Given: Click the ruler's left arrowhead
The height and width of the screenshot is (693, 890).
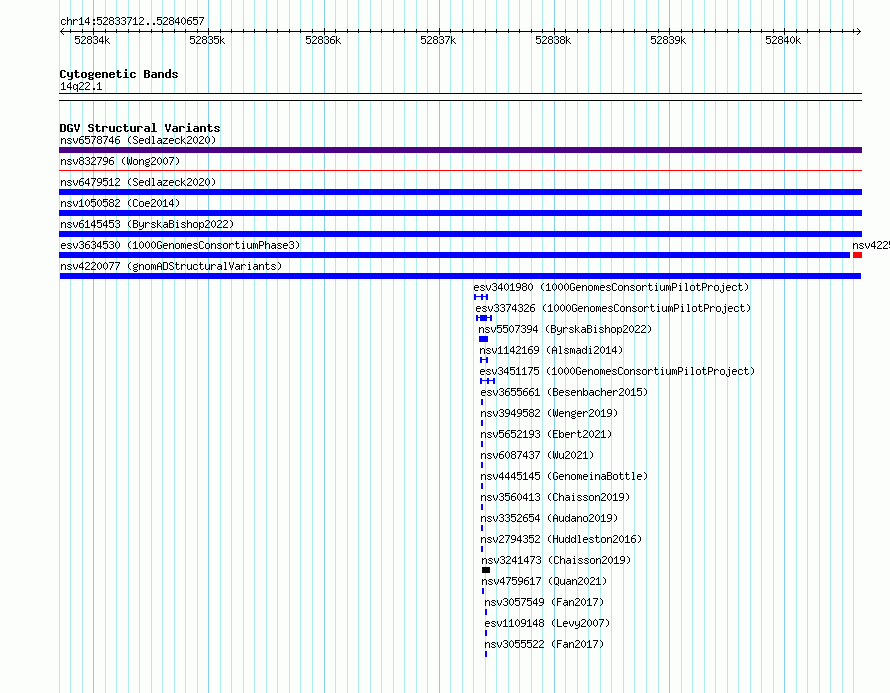Looking at the screenshot, I should point(62,31).
